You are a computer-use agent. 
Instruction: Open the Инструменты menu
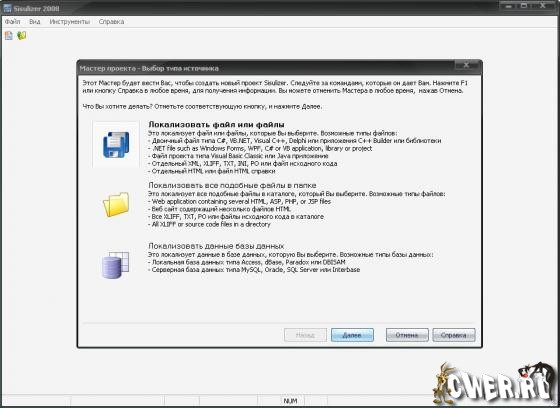70,22
